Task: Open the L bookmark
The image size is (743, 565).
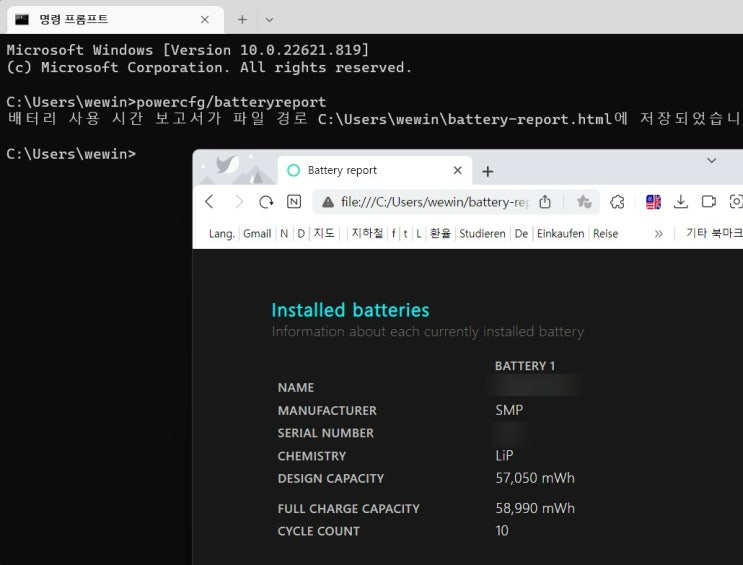Action: pyautogui.click(x=418, y=233)
